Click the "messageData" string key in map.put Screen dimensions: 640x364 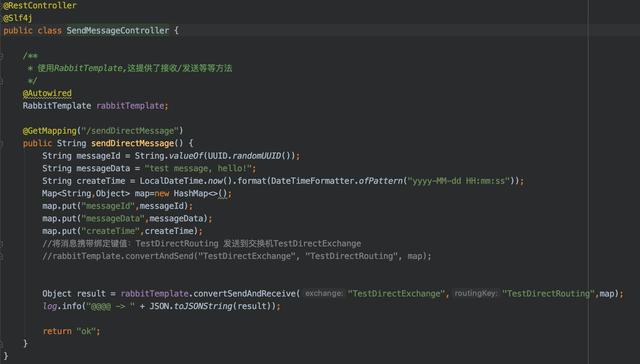[113, 219]
